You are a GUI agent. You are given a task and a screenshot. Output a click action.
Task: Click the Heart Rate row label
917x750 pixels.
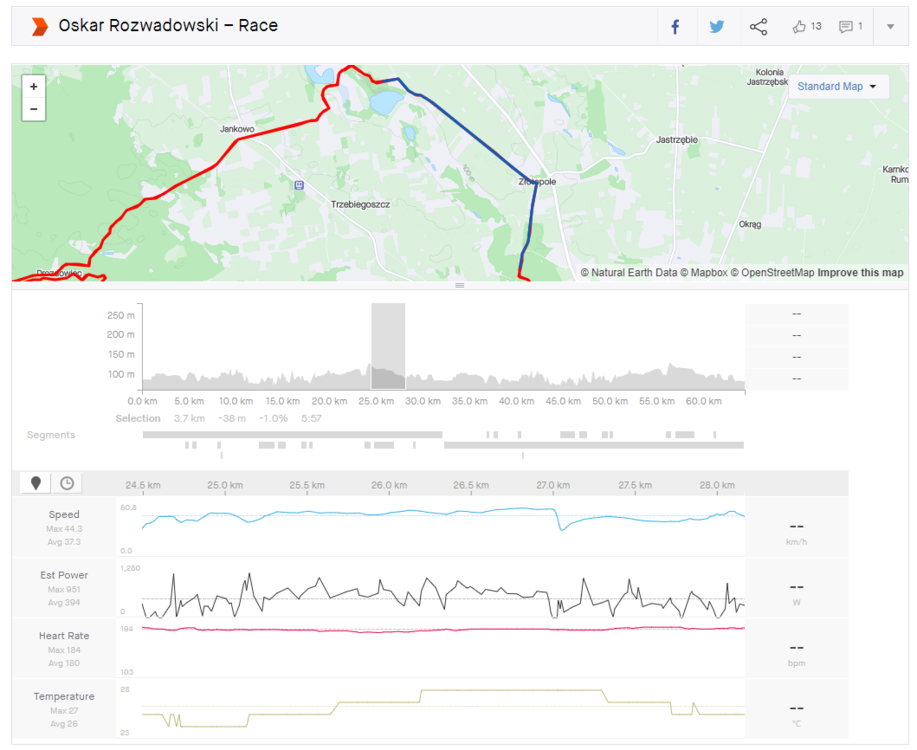[64, 636]
